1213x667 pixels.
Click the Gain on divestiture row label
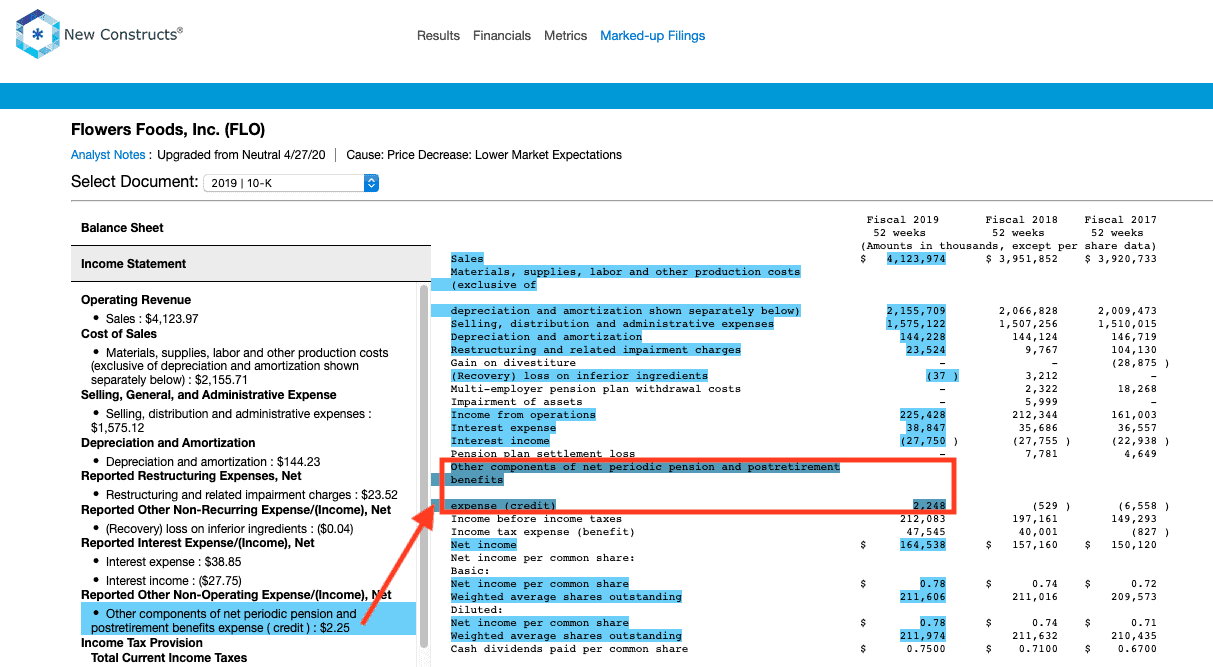(513, 363)
